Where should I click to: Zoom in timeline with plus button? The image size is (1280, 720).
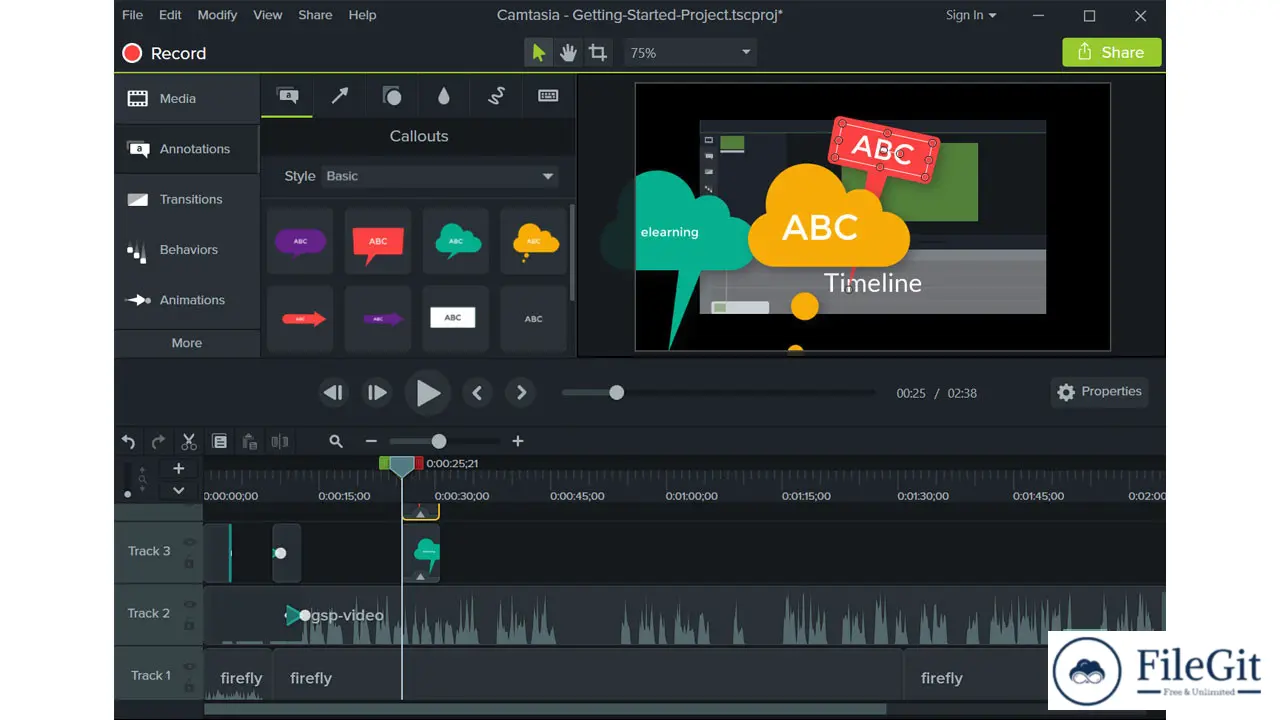tap(518, 441)
